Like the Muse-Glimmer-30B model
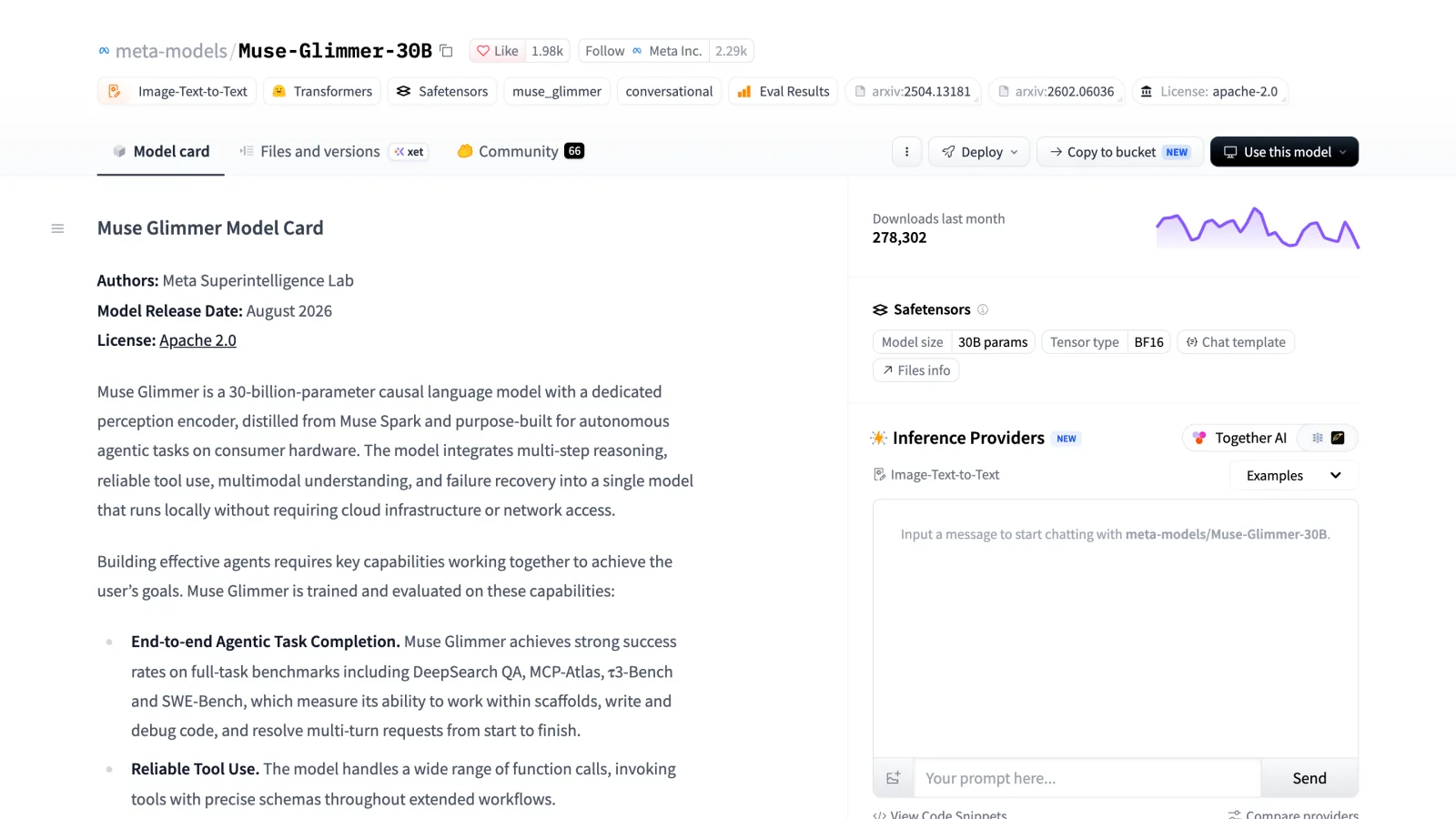 498,51
